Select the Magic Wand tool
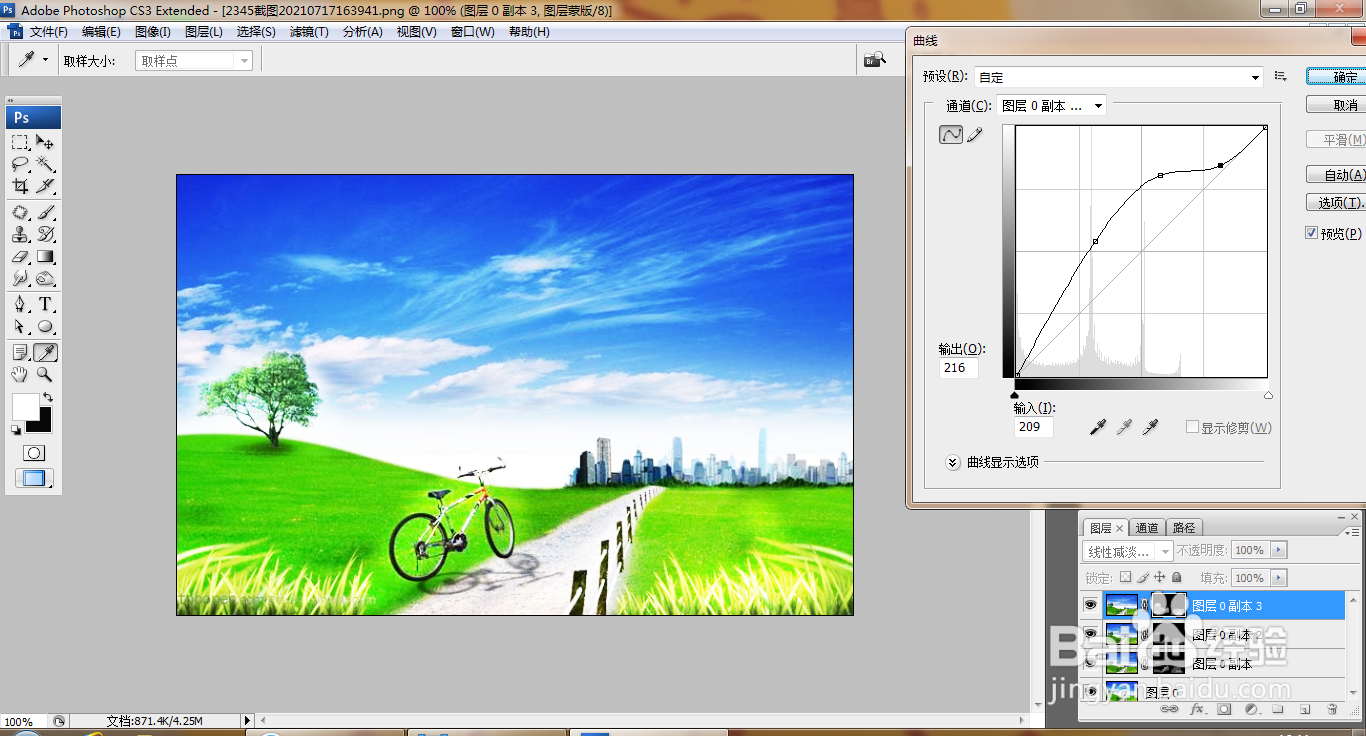Image resolution: width=1366 pixels, height=736 pixels. [45, 164]
